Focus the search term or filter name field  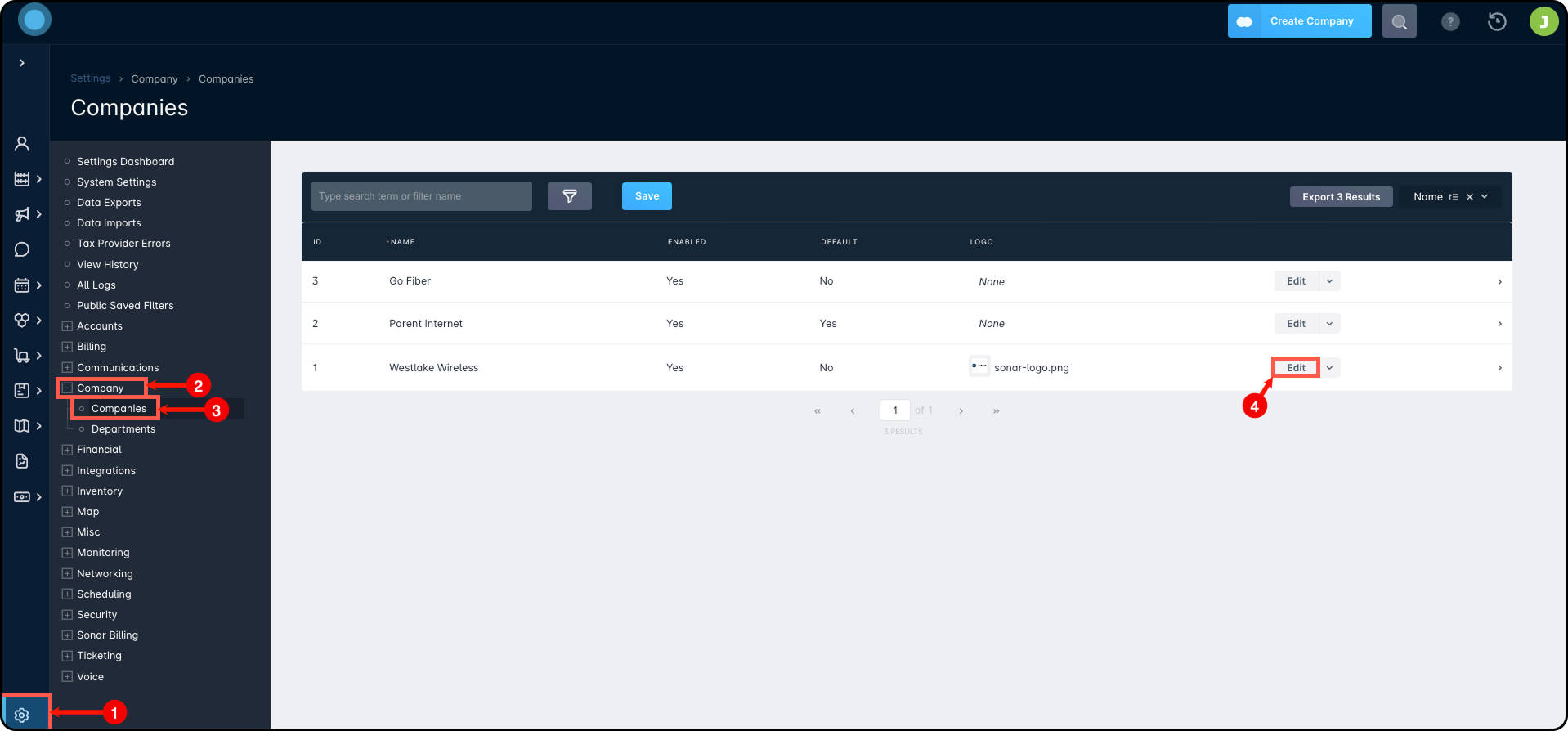click(x=422, y=196)
